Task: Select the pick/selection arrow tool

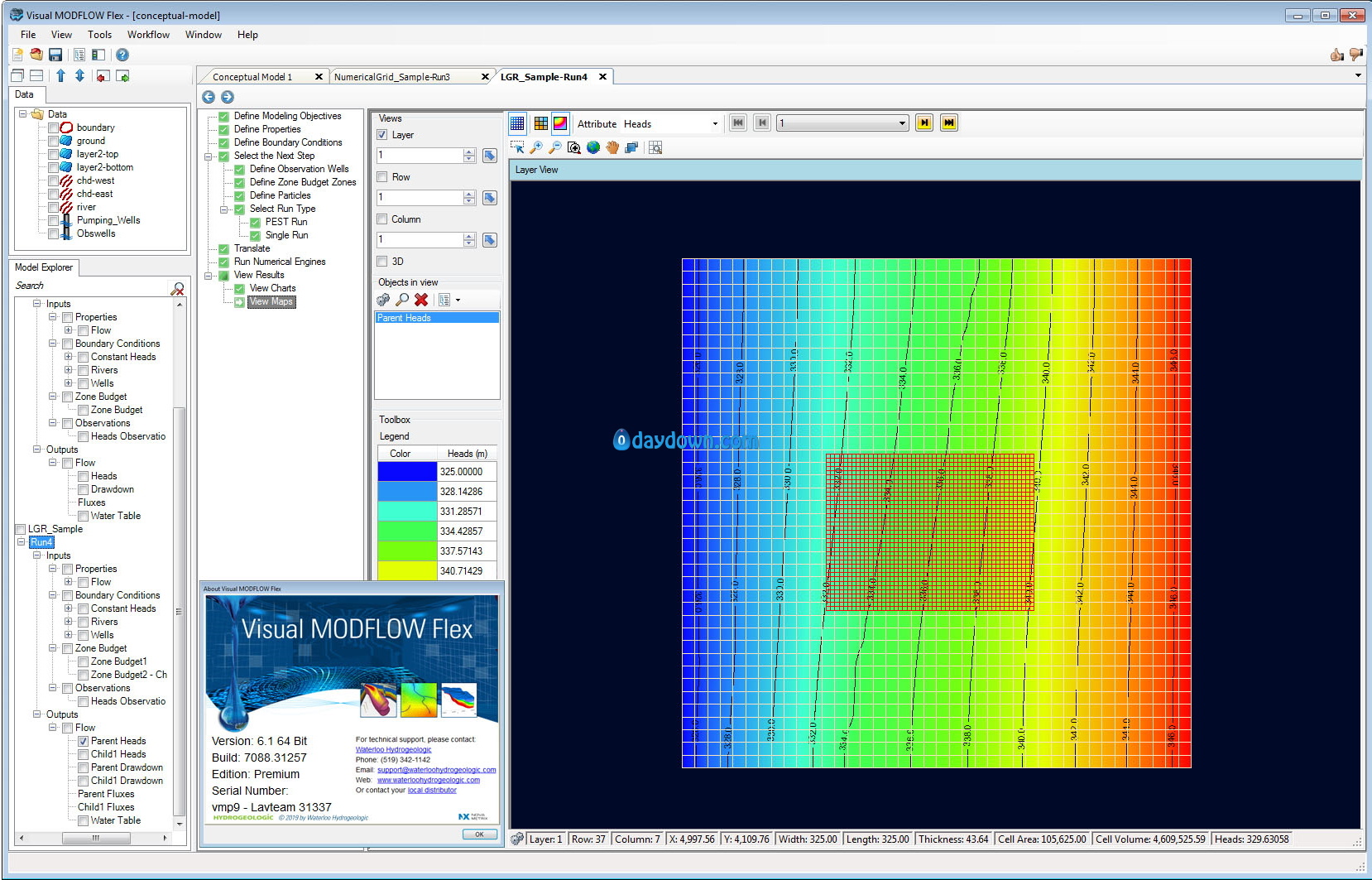Action: 517,147
